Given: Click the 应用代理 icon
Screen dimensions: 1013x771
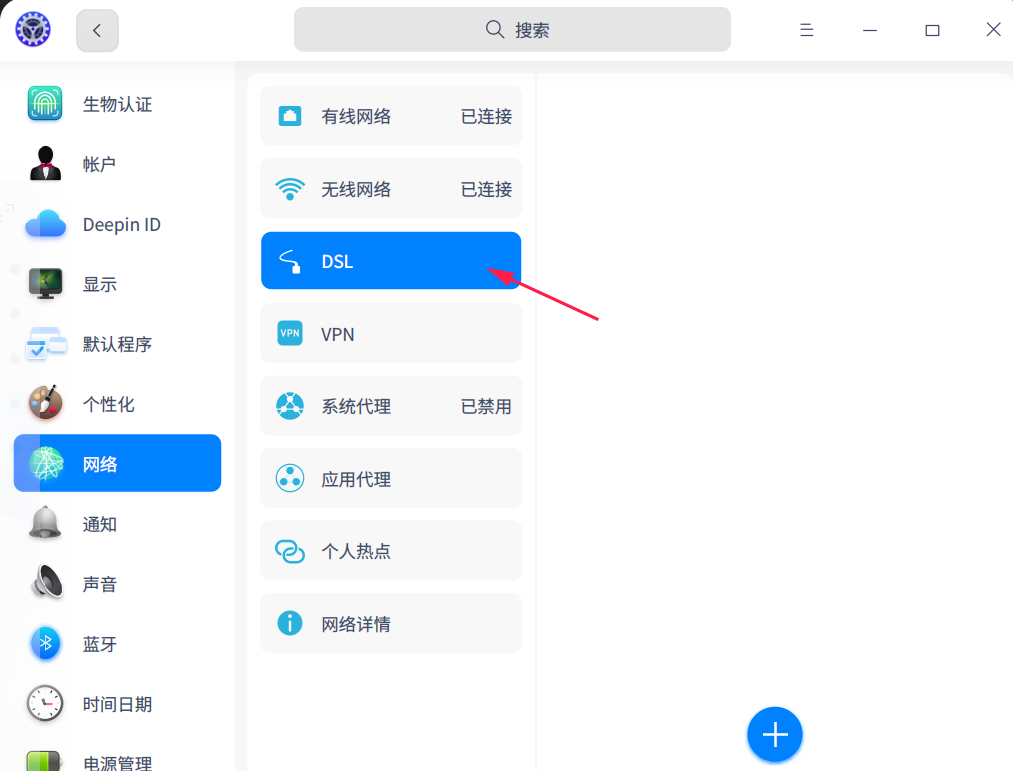Looking at the screenshot, I should click(290, 479).
